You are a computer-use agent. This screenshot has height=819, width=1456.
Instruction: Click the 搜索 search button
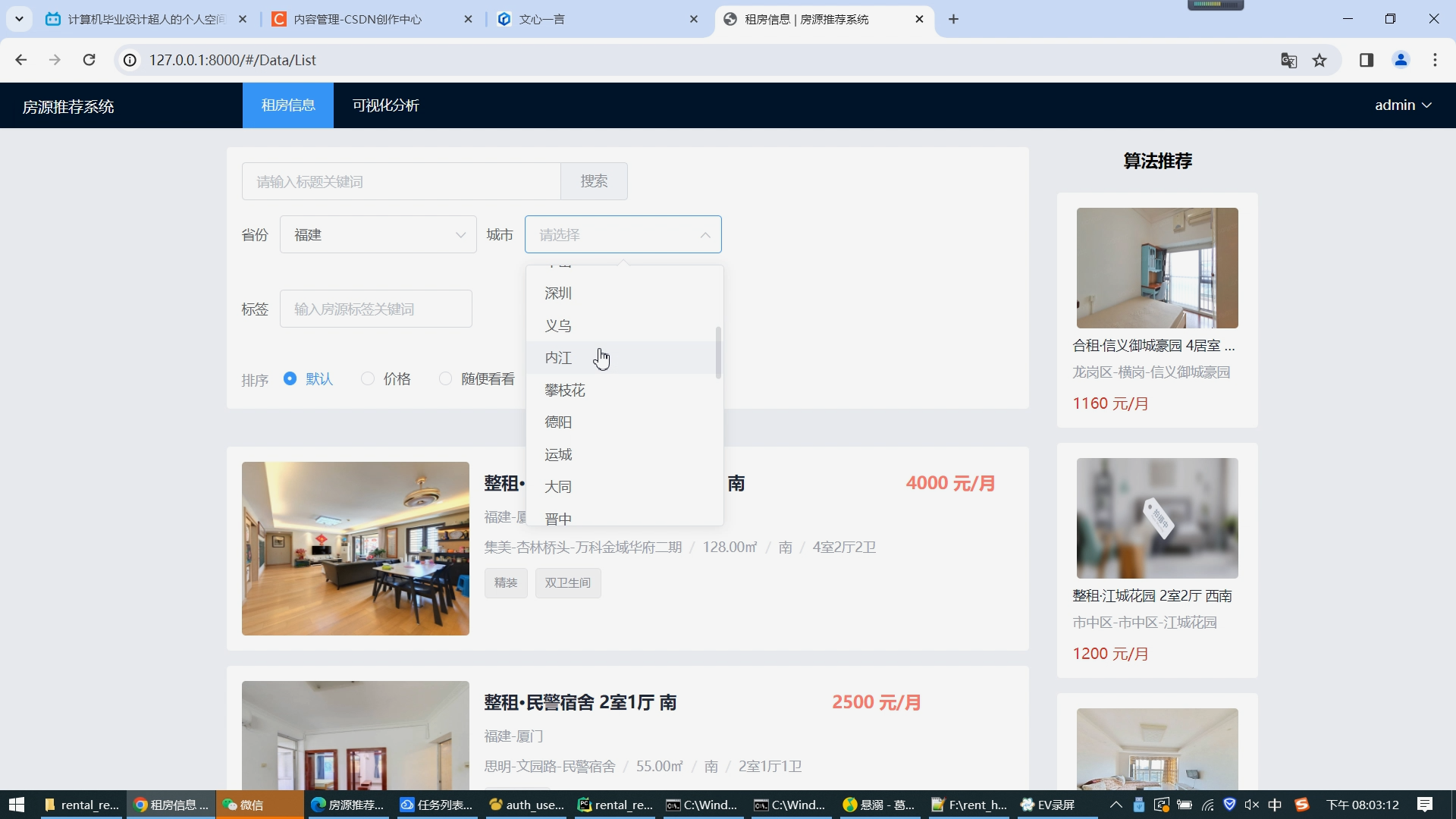[x=594, y=181]
